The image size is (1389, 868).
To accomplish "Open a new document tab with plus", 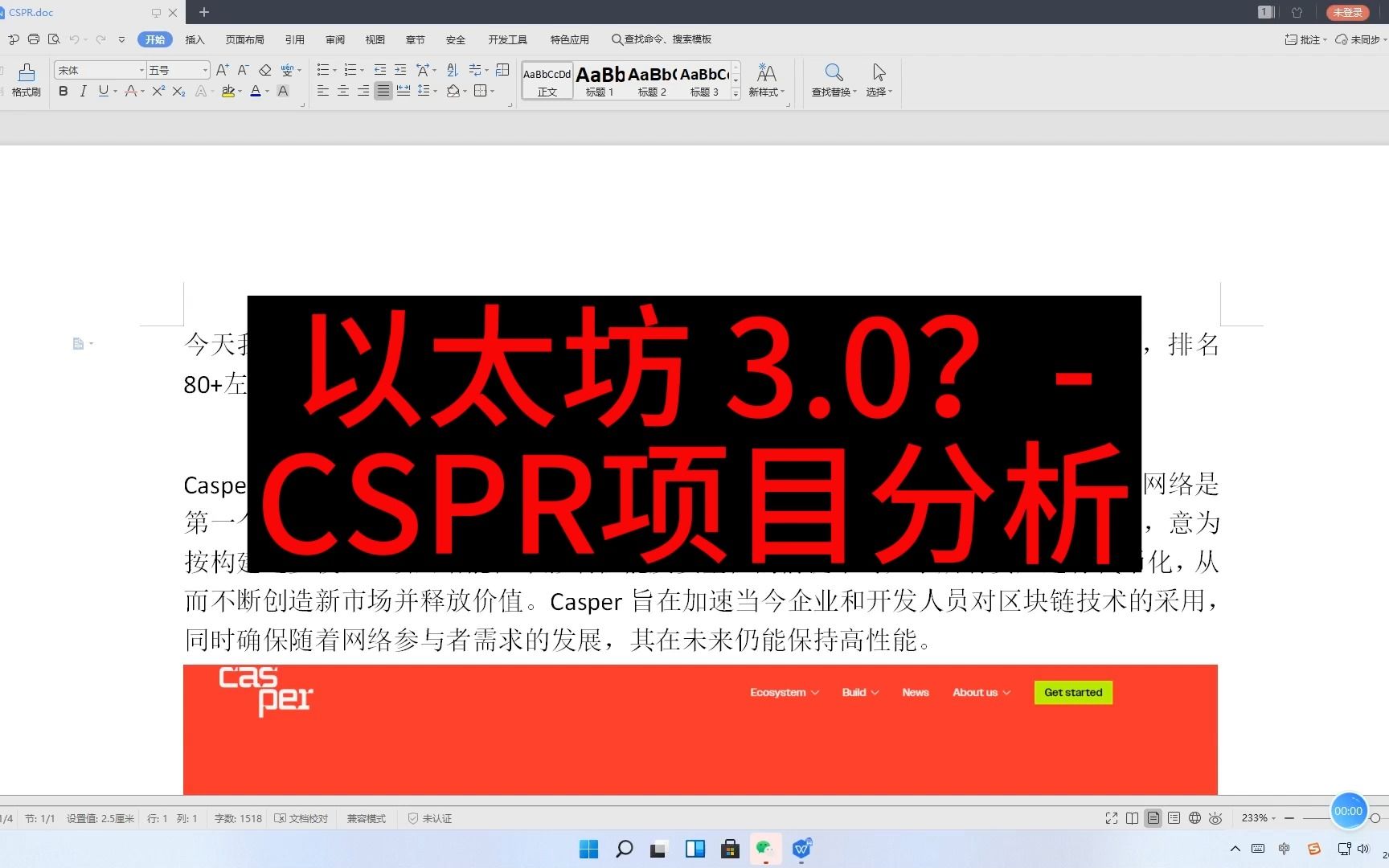I will point(204,12).
